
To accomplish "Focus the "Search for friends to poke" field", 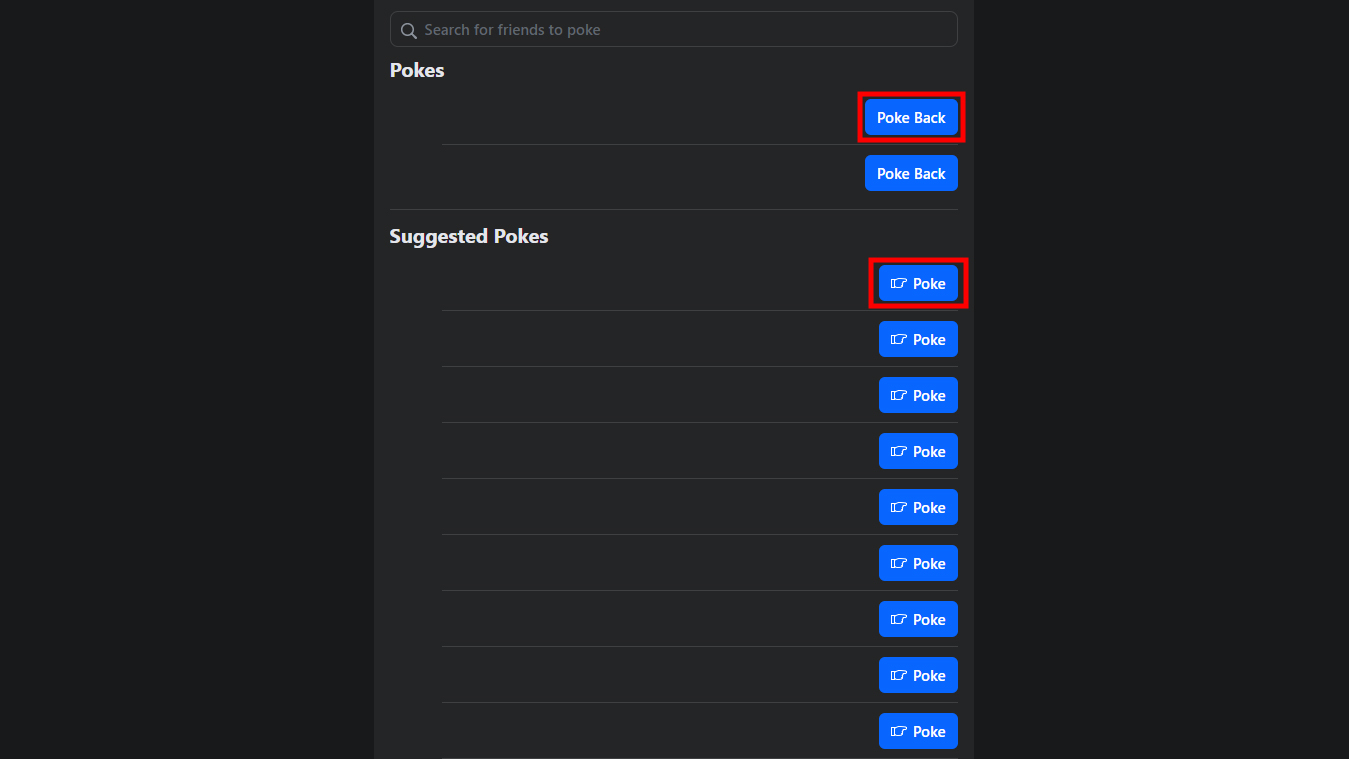I will click(x=680, y=30).
